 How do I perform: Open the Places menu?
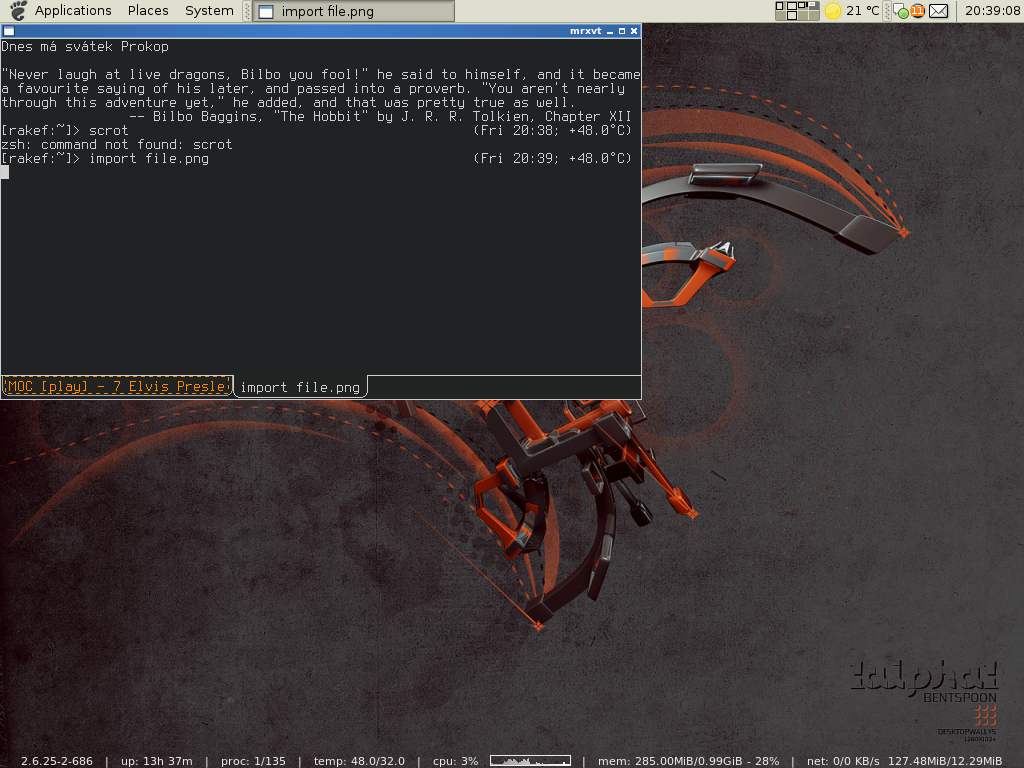coord(148,10)
